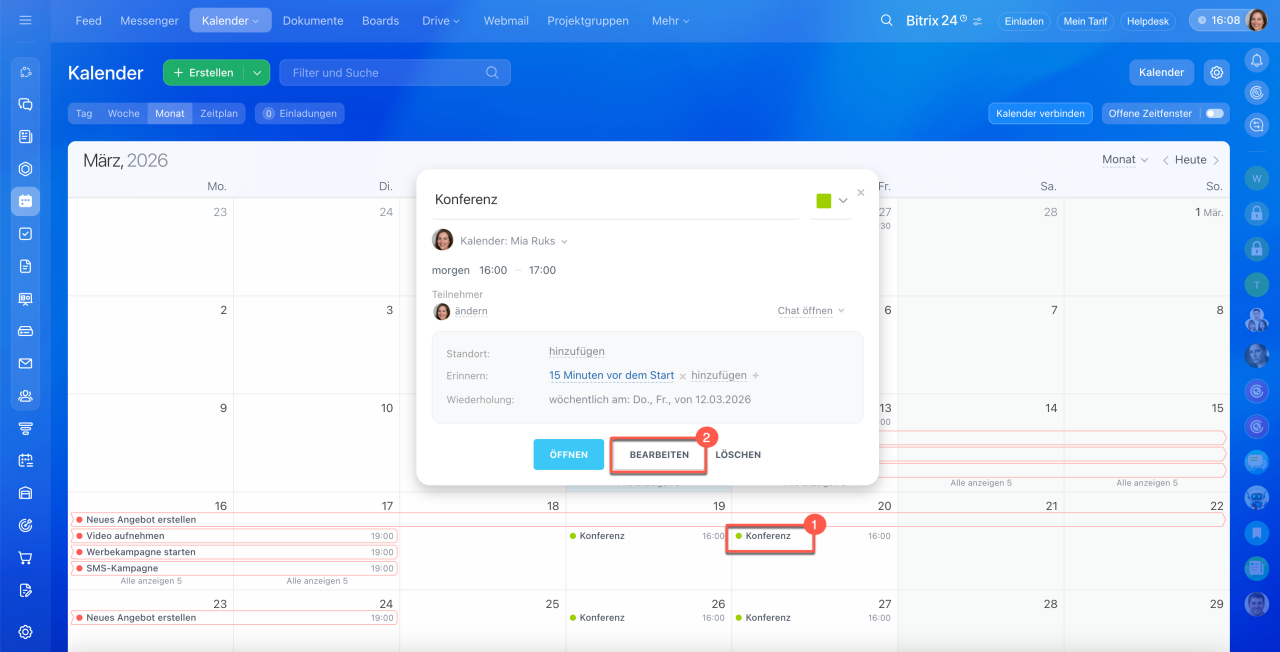Open the robot assistant icon in right panel
This screenshot has height=652, width=1280.
pyautogui.click(x=1257, y=497)
